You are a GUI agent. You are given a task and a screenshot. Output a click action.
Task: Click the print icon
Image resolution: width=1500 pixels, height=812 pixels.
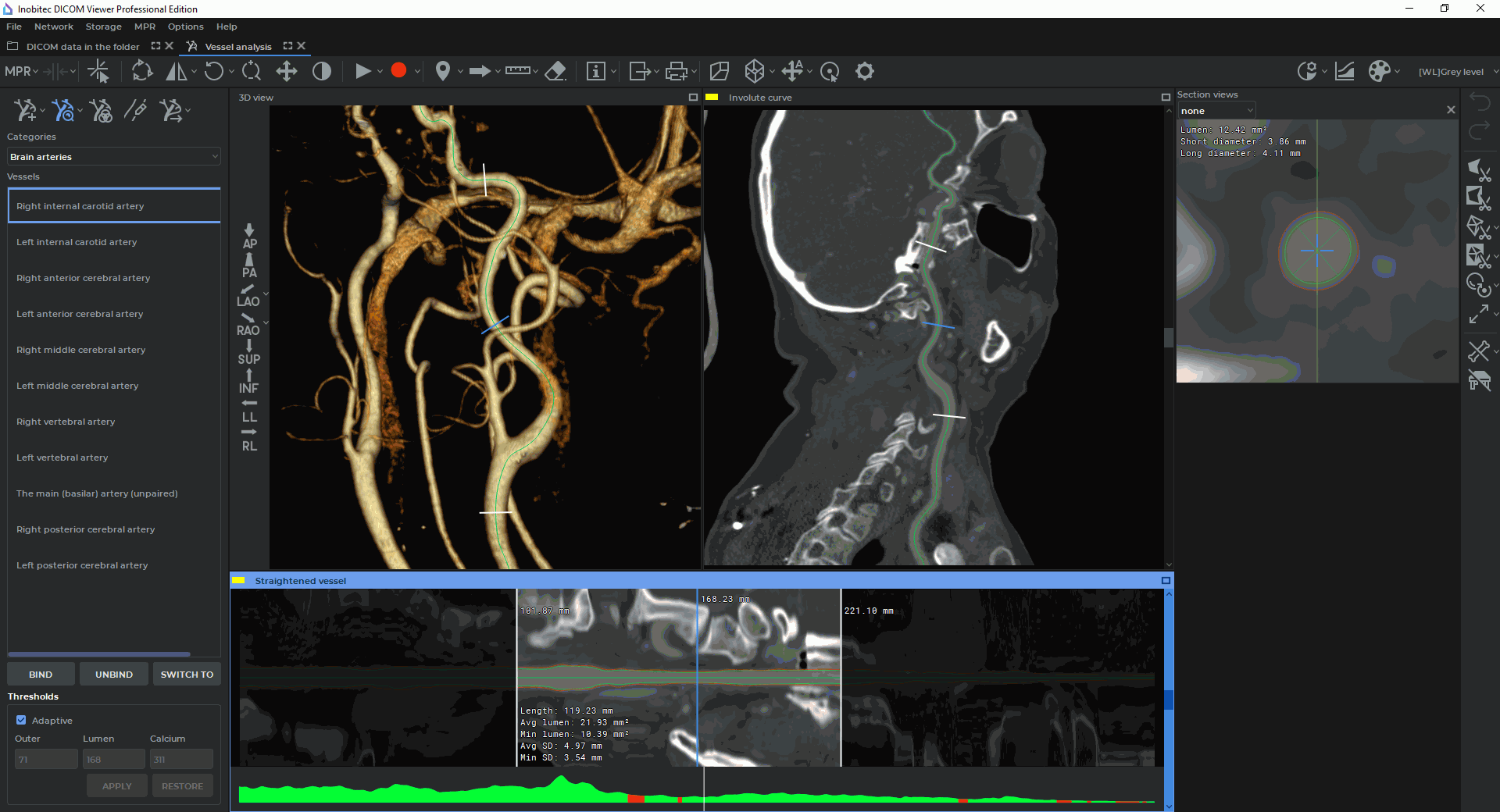coord(676,71)
